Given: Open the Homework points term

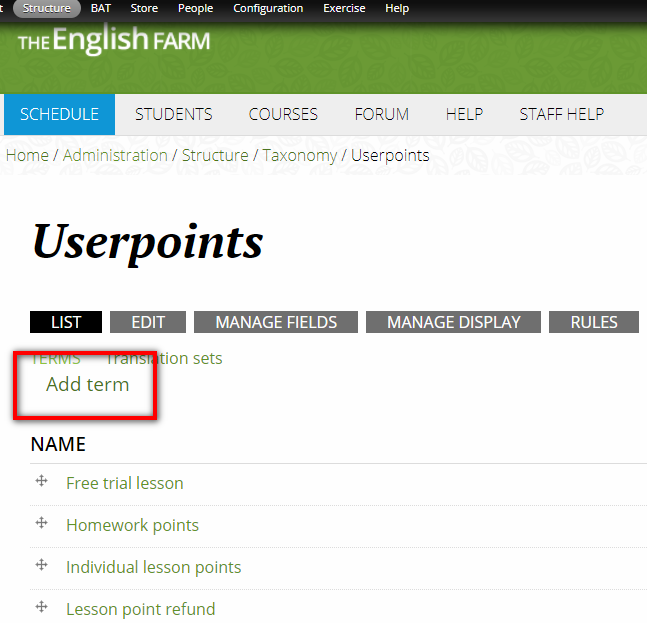Looking at the screenshot, I should pyautogui.click(x=132, y=525).
